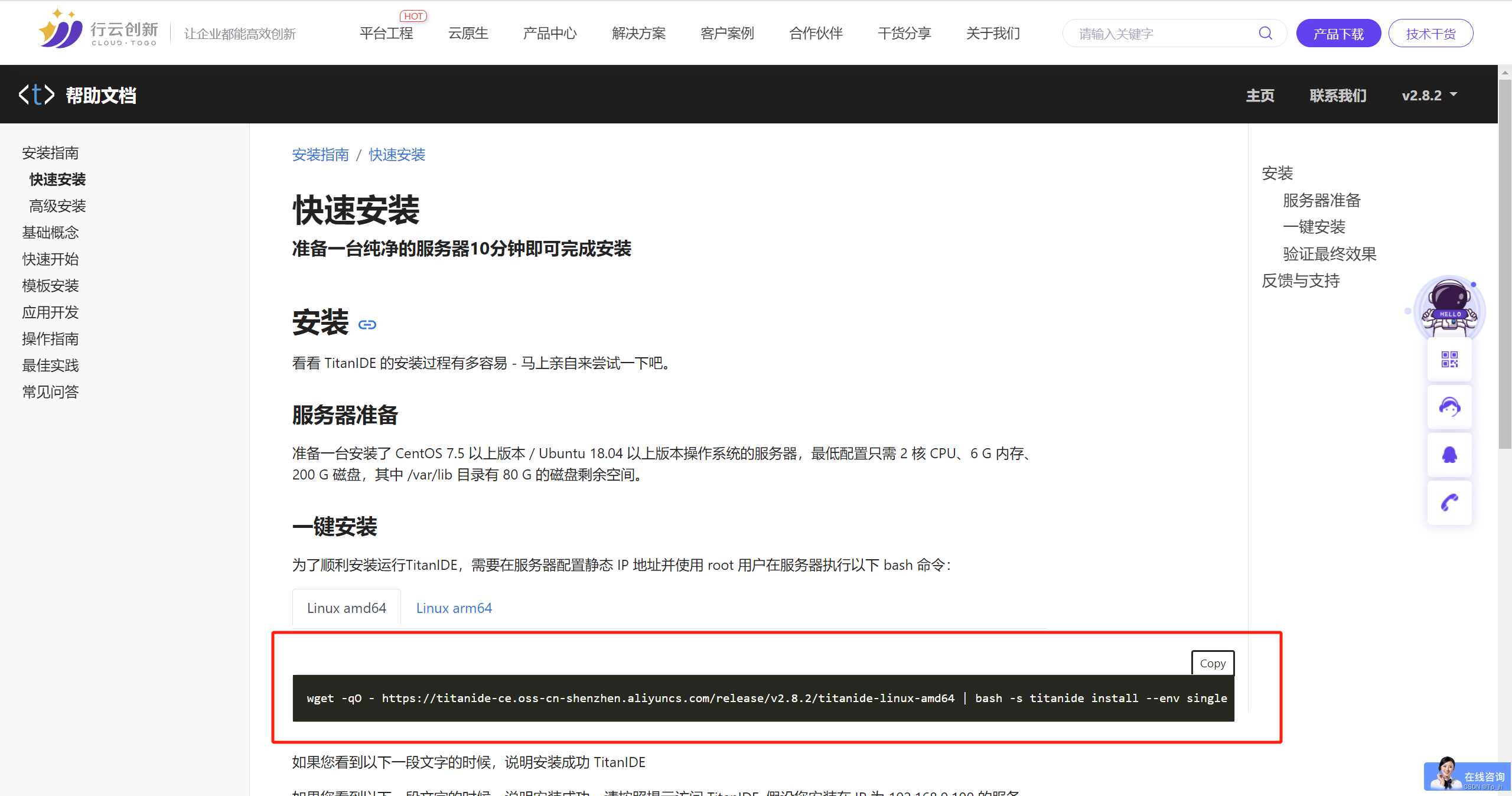The width and height of the screenshot is (1512, 796).
Task: Click the 快速安装 breadcrumb link
Action: click(x=397, y=155)
